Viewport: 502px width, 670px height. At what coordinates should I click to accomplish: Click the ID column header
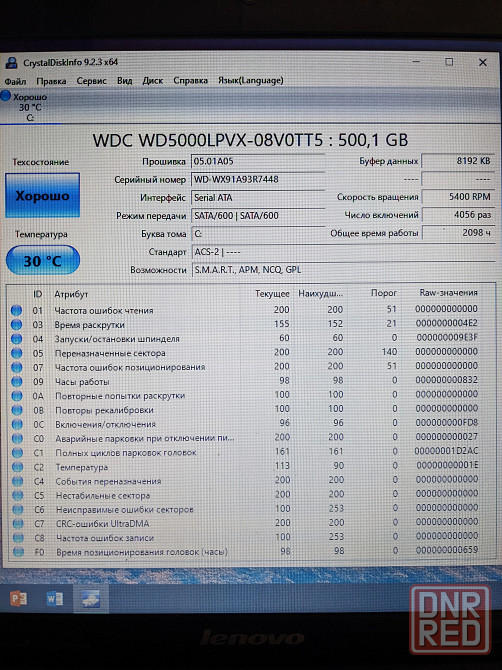tap(38, 294)
